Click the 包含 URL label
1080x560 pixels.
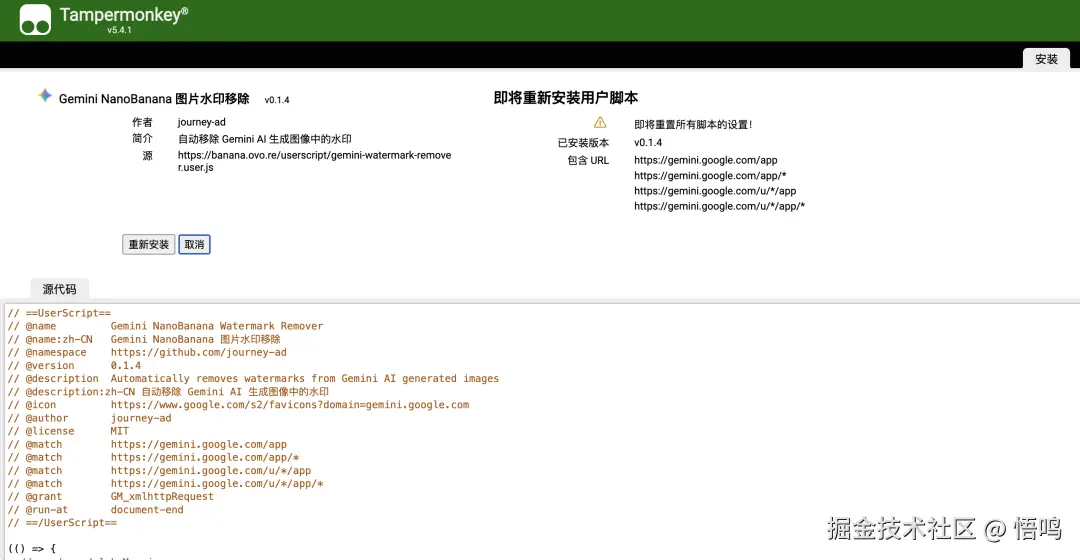(x=588, y=160)
